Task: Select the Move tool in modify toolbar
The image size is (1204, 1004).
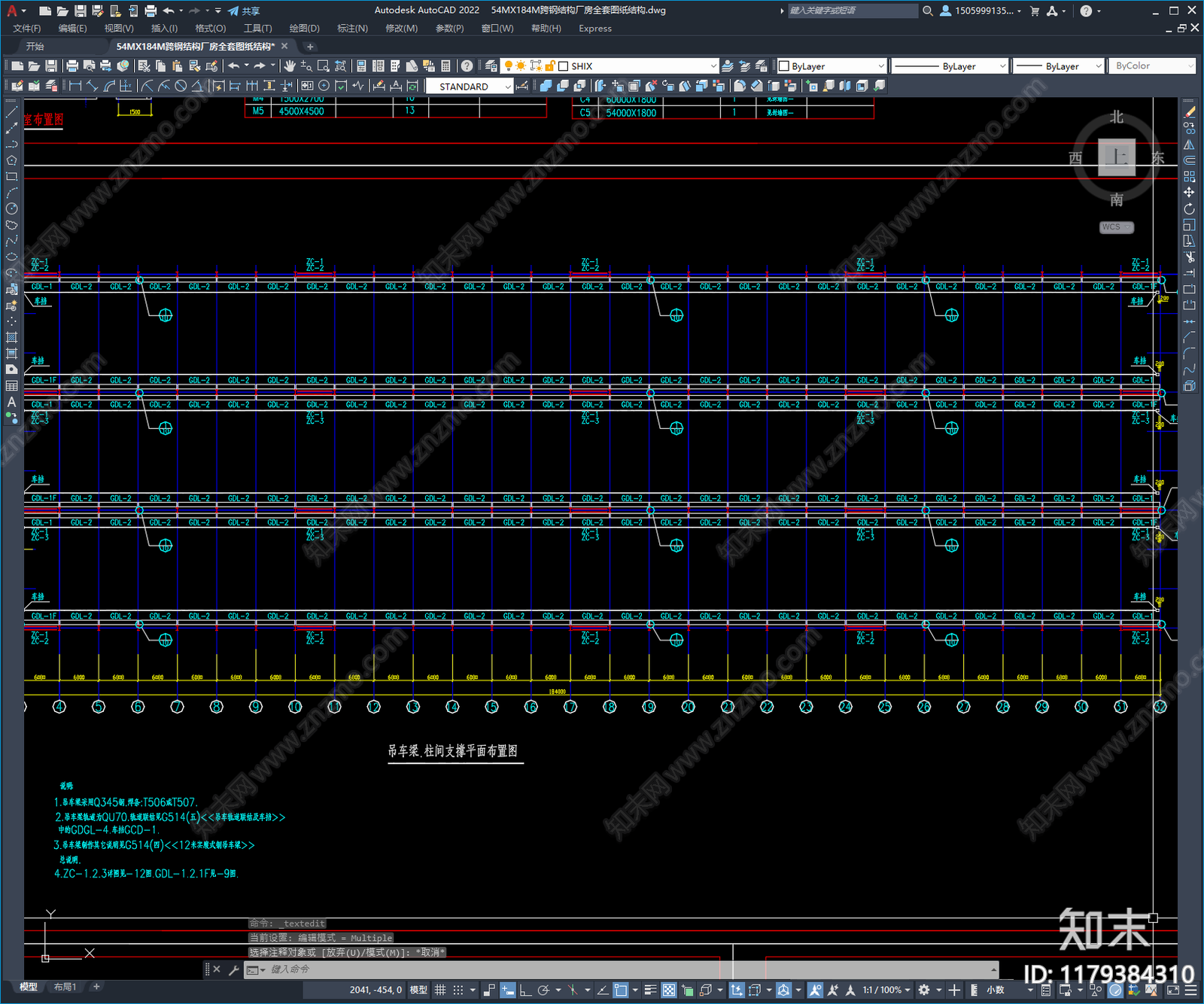Action: [1190, 193]
